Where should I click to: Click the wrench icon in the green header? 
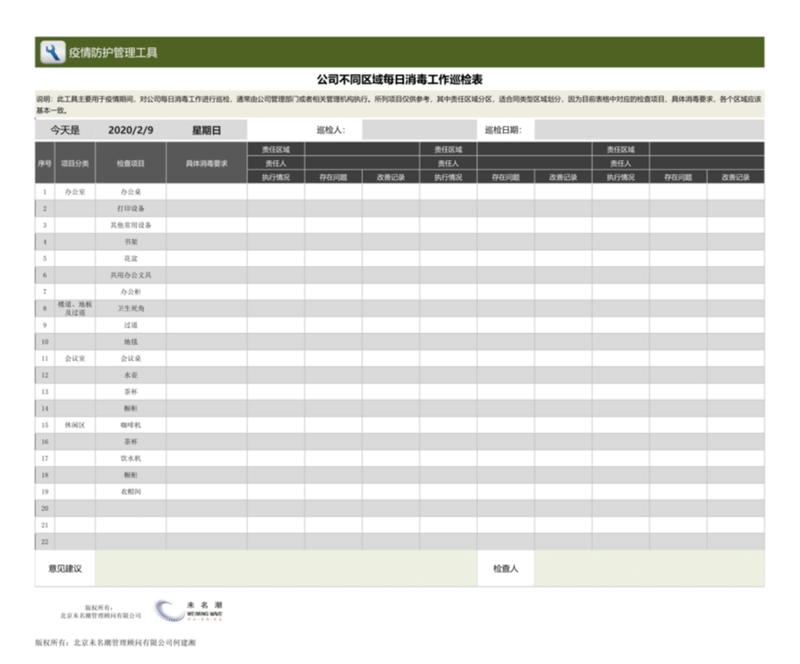(x=52, y=52)
